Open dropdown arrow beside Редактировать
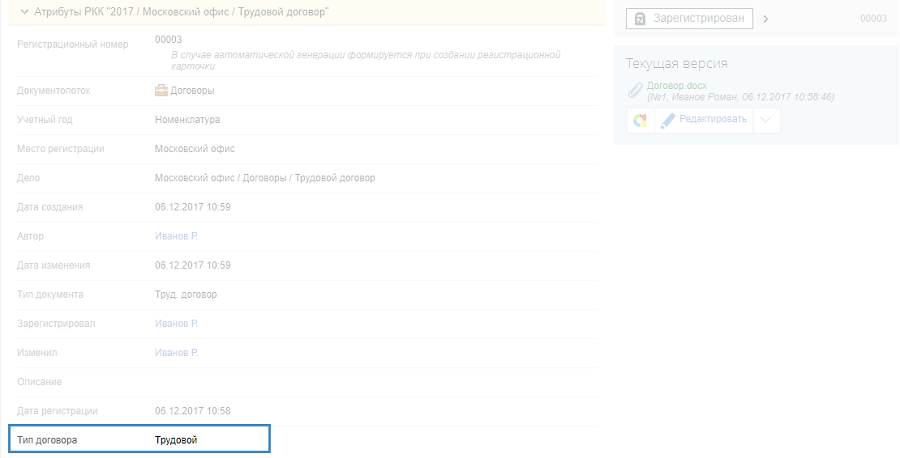 [766, 120]
